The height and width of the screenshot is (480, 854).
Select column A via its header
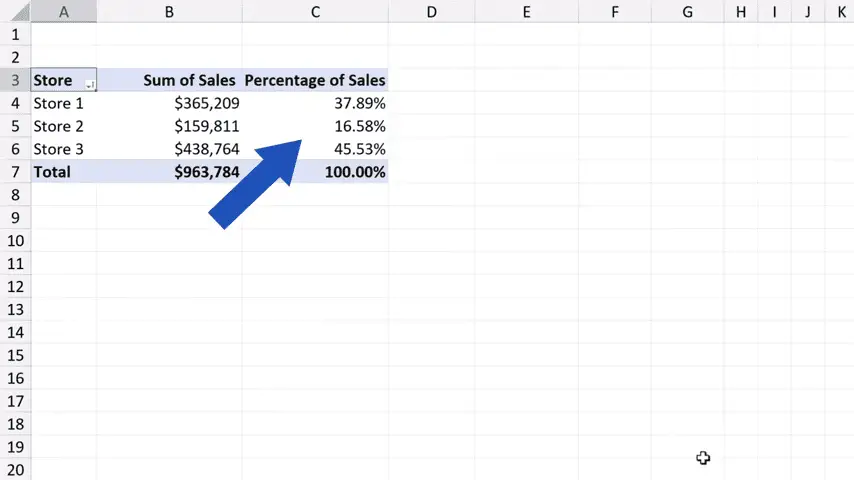click(x=64, y=12)
